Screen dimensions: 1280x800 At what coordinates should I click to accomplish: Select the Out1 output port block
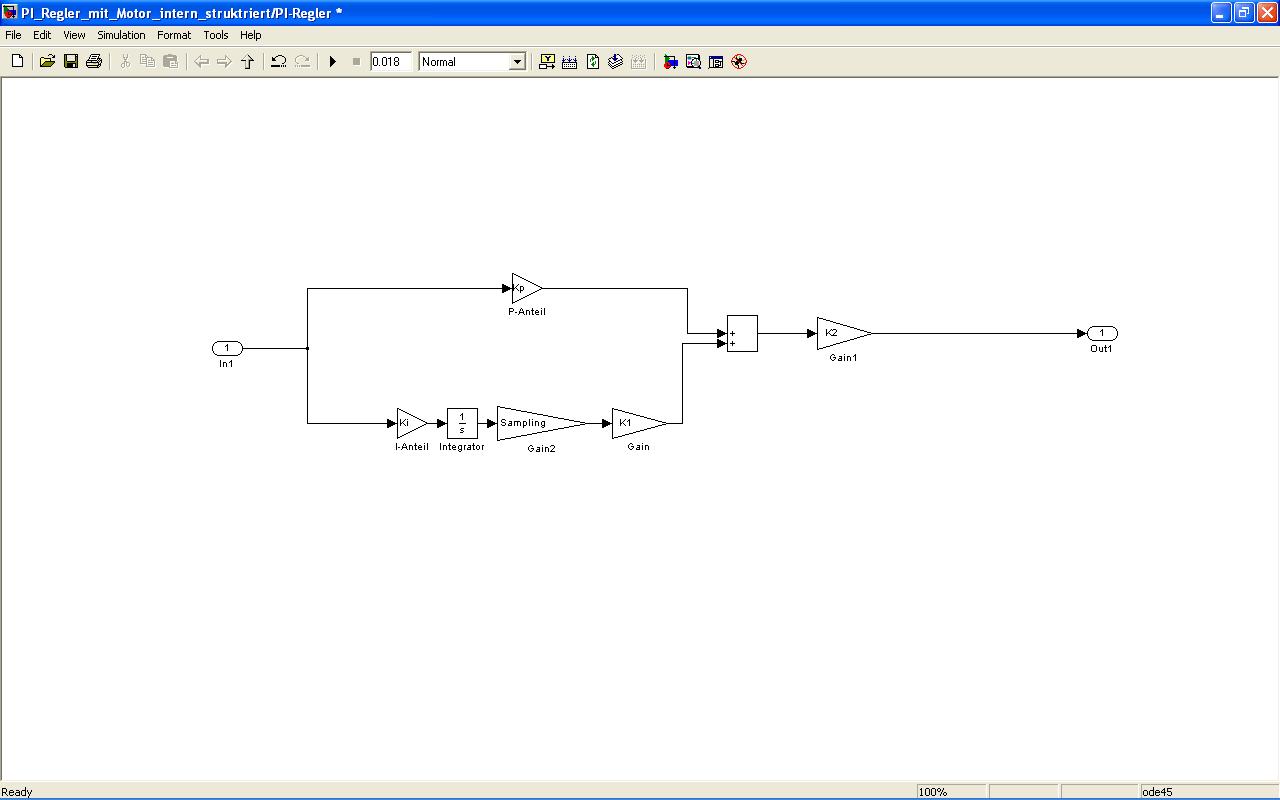[x=1102, y=334]
